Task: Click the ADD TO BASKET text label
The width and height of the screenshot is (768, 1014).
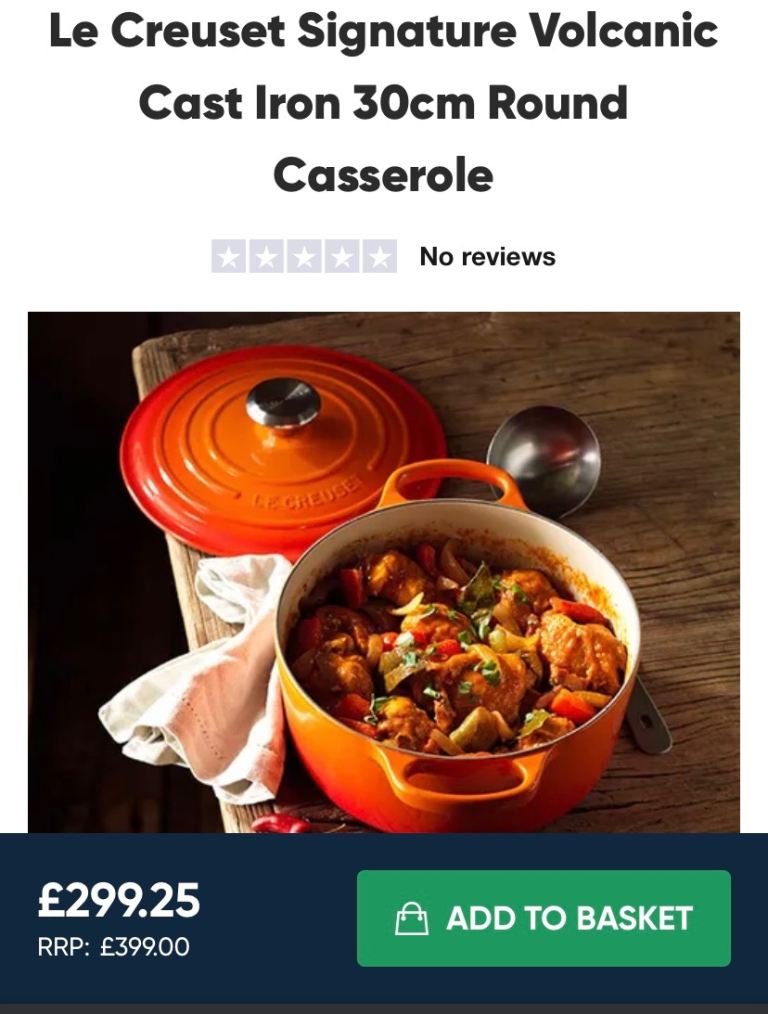Action: tap(570, 918)
